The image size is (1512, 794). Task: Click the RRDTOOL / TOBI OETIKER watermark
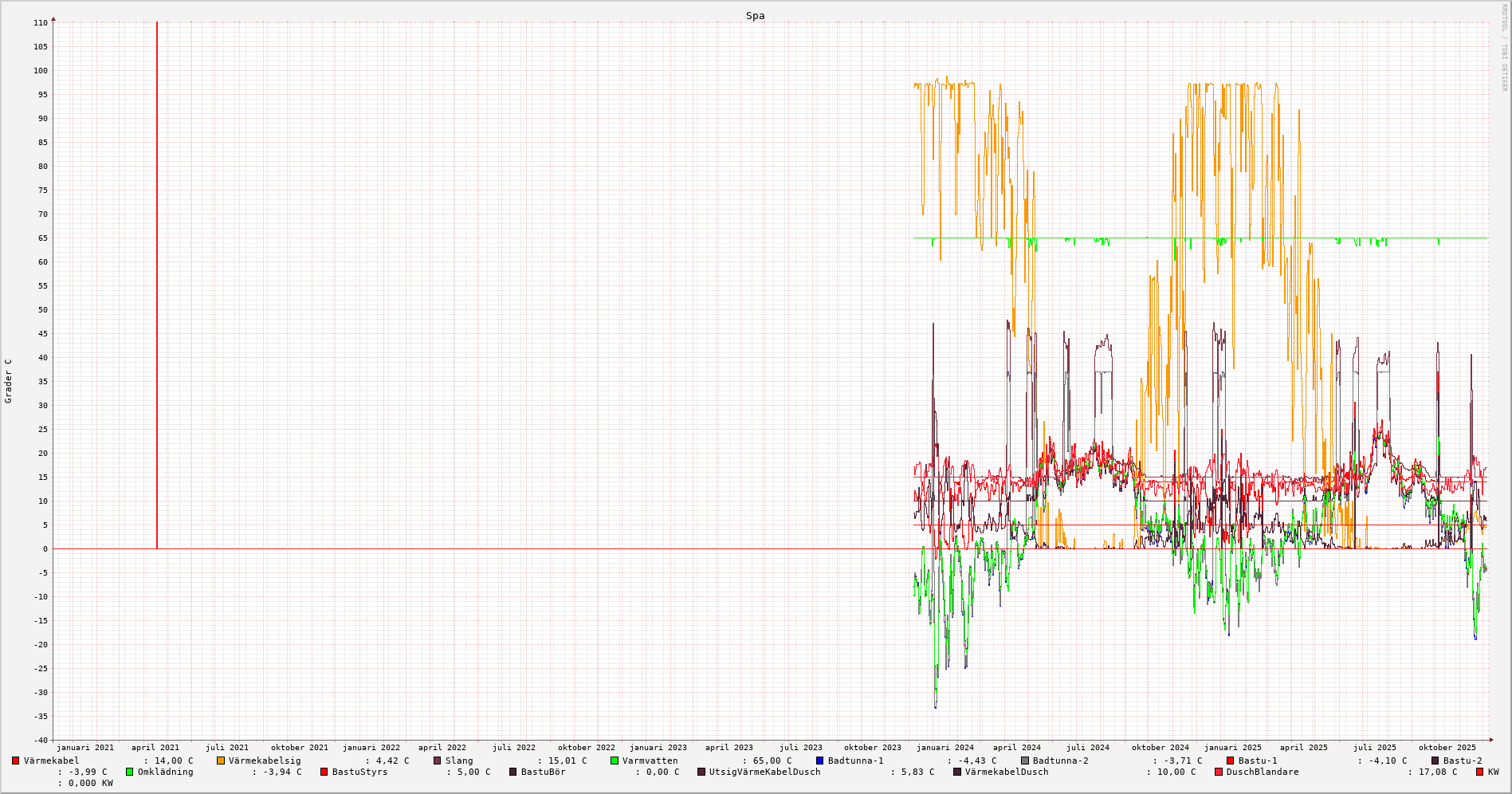click(1504, 48)
